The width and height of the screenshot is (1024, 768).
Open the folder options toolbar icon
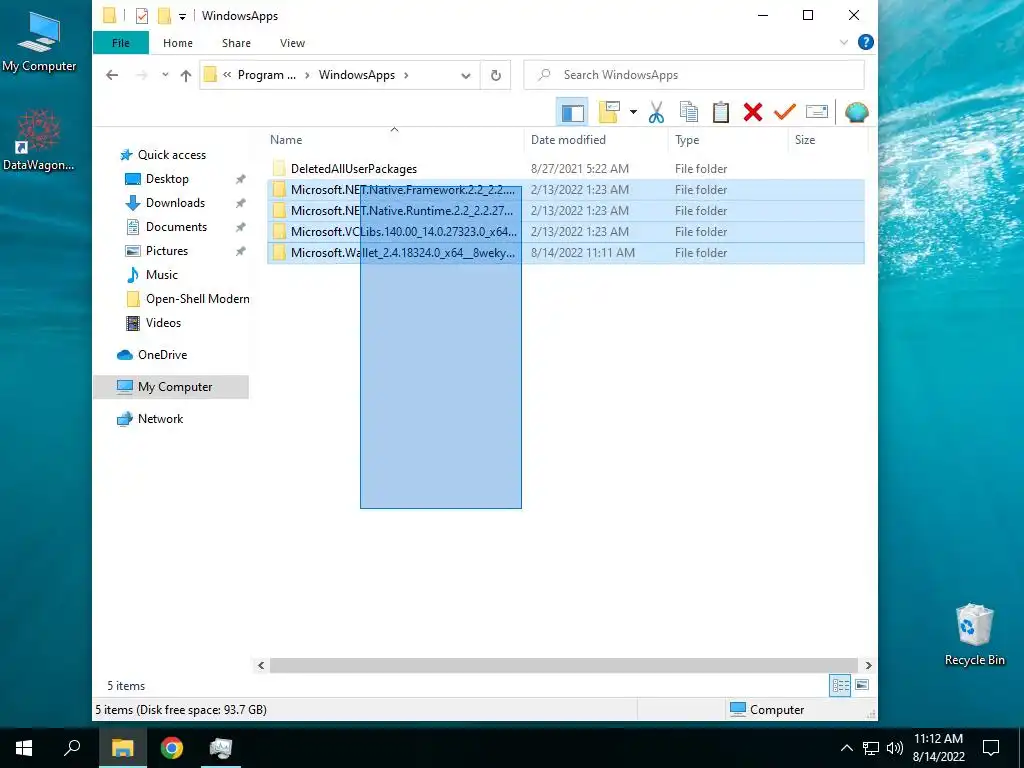[x=609, y=112]
